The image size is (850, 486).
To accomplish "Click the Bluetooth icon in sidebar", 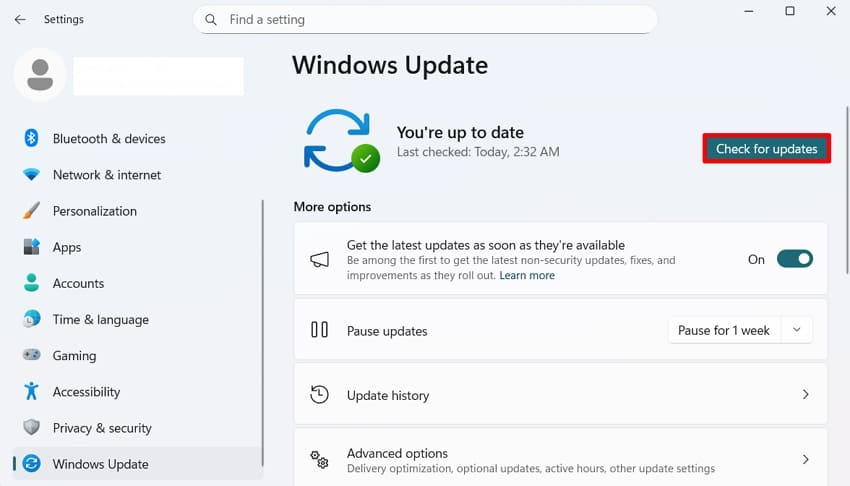I will [31, 138].
